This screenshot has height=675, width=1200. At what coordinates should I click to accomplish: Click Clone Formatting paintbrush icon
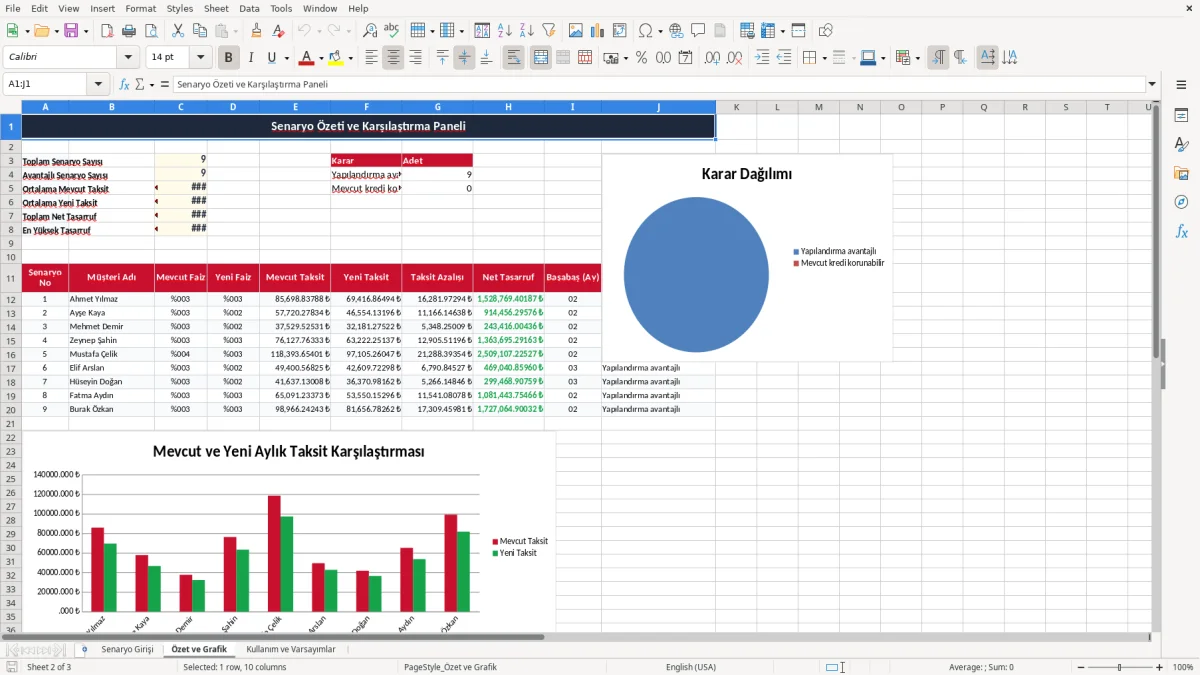tap(257, 31)
